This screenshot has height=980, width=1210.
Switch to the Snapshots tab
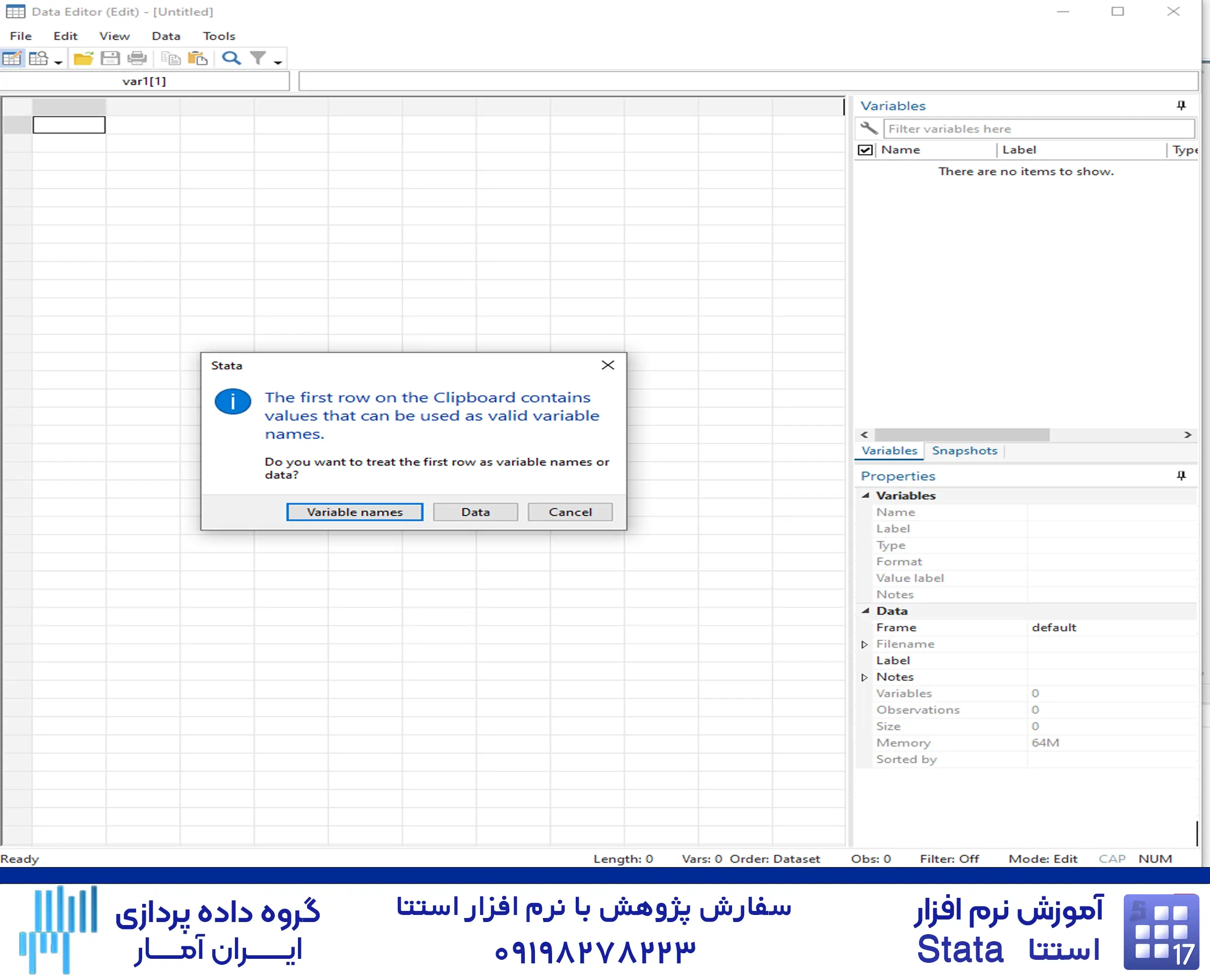[x=964, y=451]
